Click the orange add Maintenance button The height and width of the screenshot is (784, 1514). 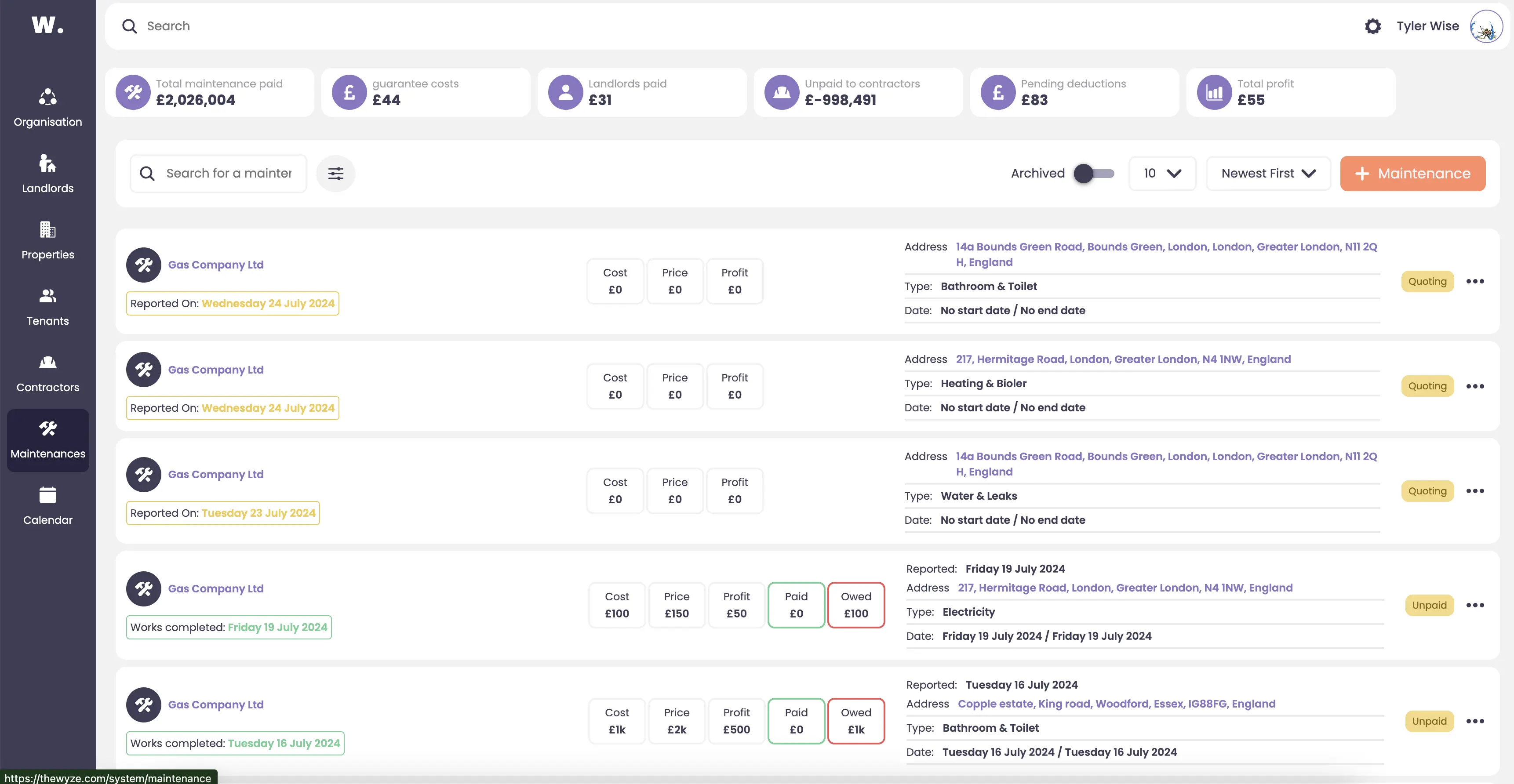tap(1412, 174)
